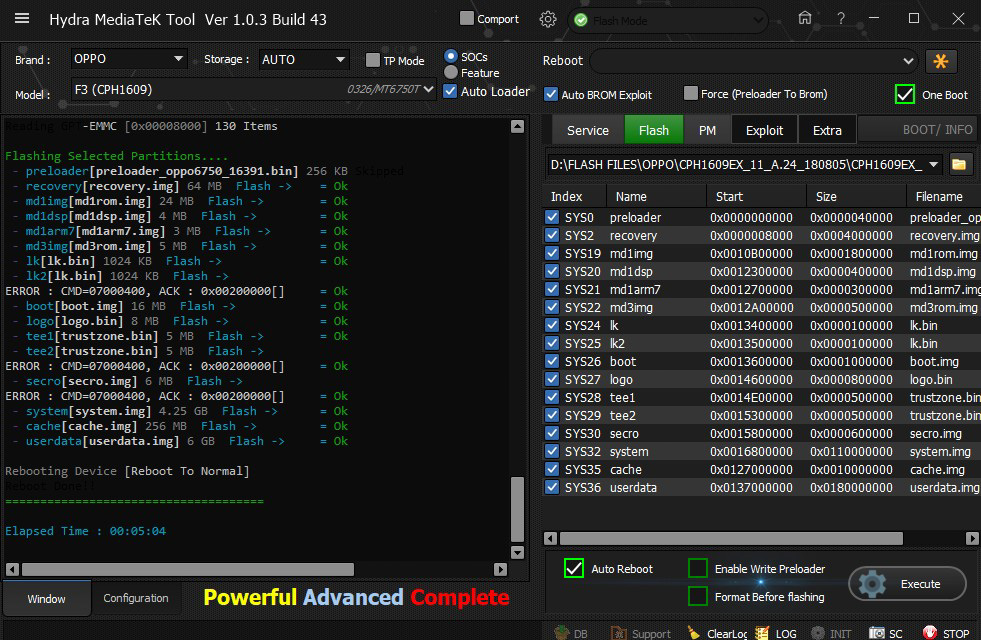
Task: Uncheck the SYS32 system partition
Action: tap(552, 451)
